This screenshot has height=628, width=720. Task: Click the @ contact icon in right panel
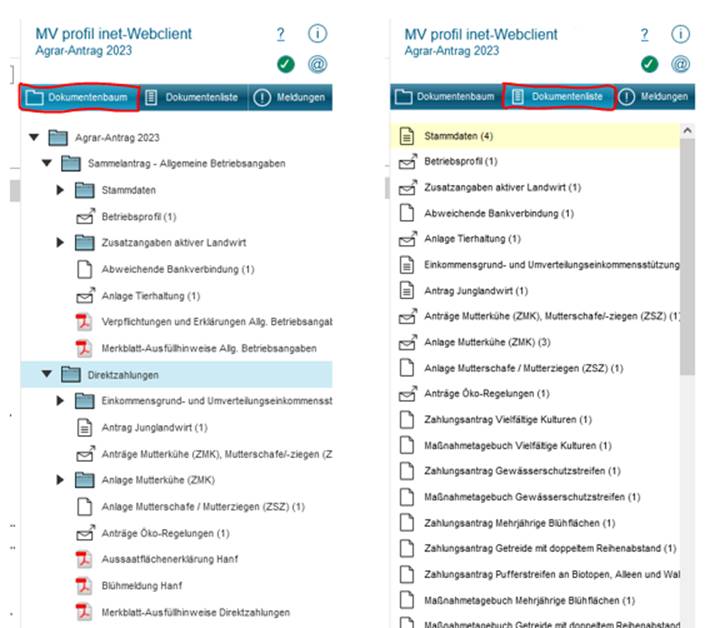pyautogui.click(x=680, y=64)
